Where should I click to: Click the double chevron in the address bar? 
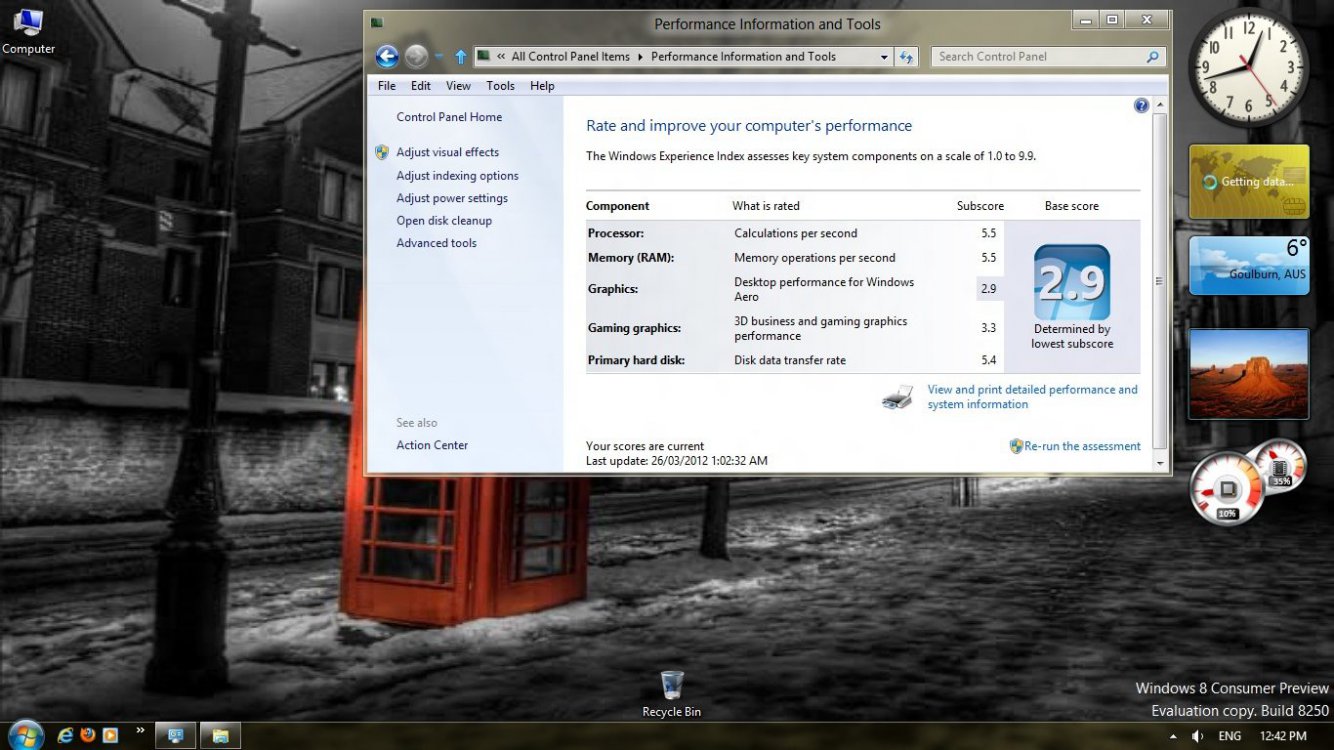click(x=501, y=57)
